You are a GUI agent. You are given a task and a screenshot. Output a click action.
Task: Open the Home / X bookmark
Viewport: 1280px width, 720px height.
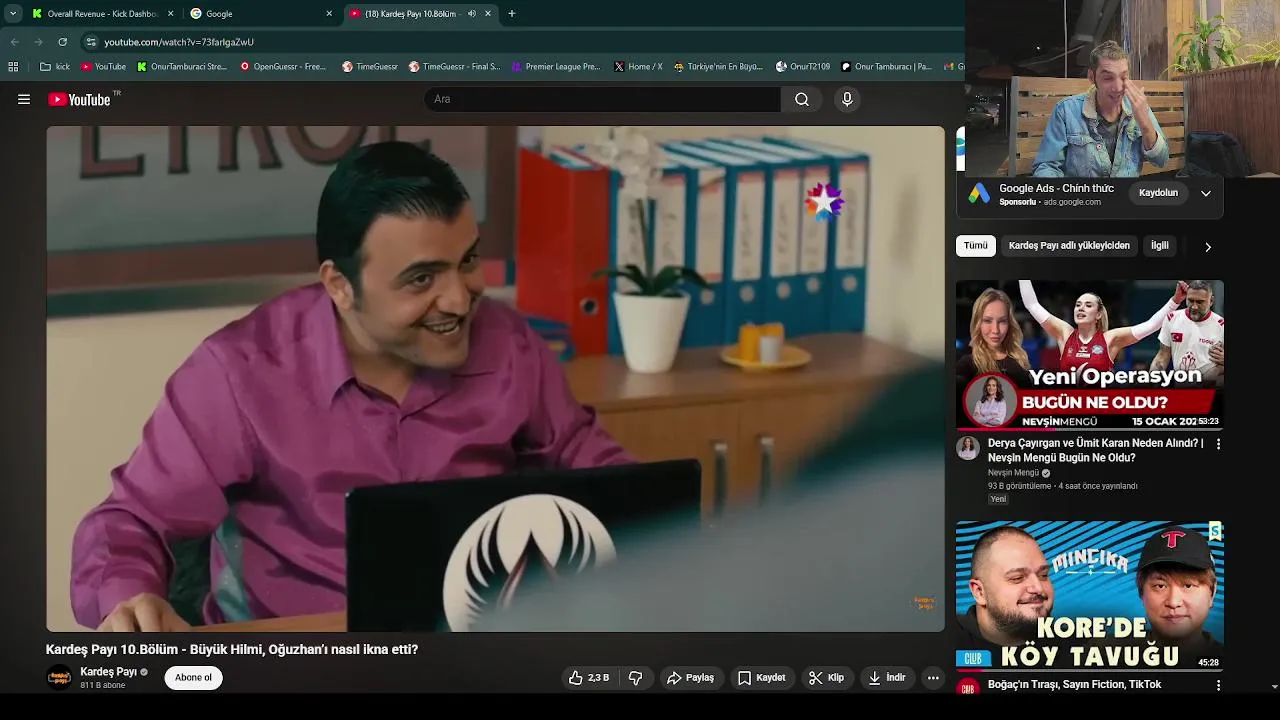pos(638,67)
